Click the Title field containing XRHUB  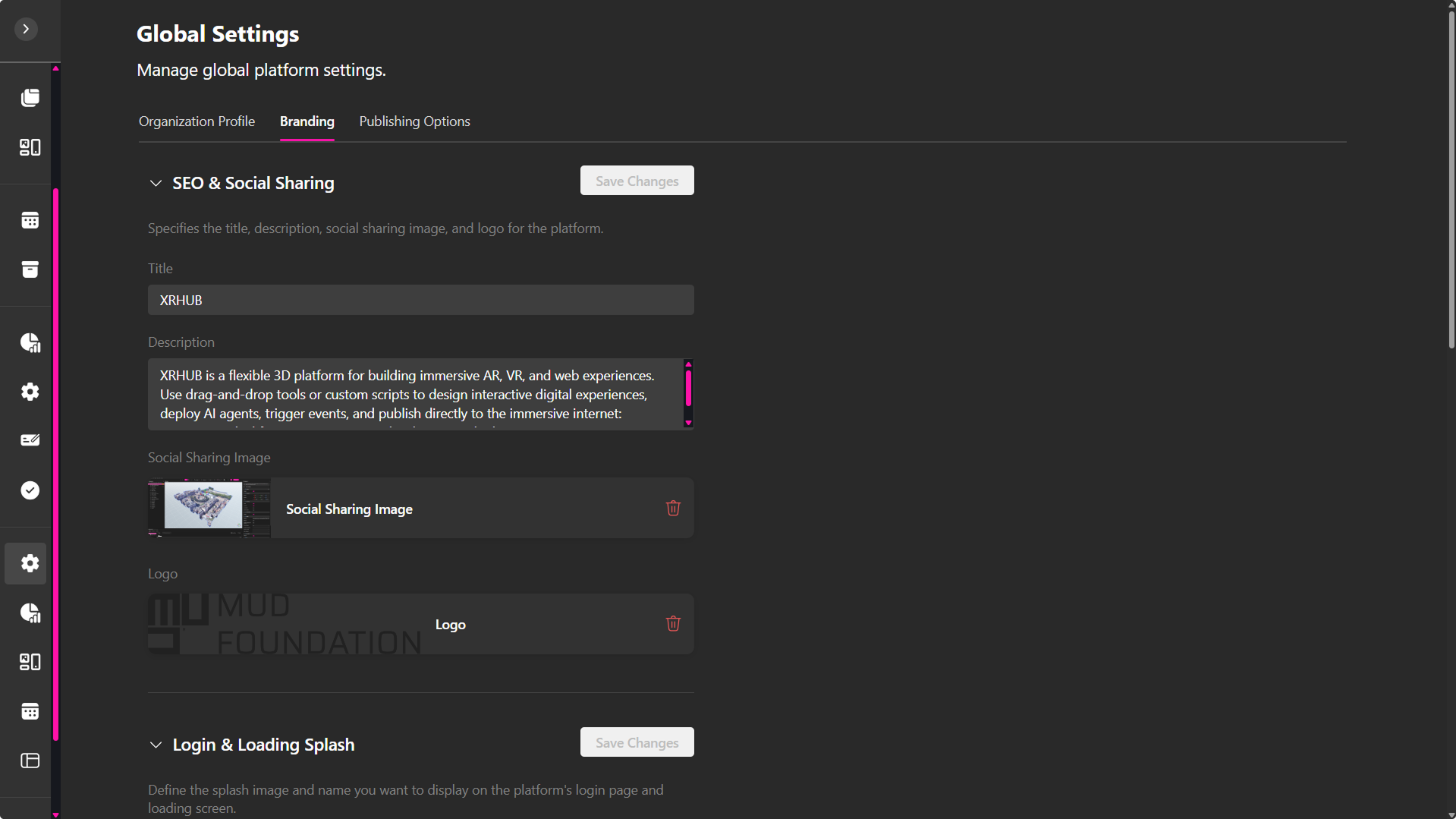coord(420,300)
